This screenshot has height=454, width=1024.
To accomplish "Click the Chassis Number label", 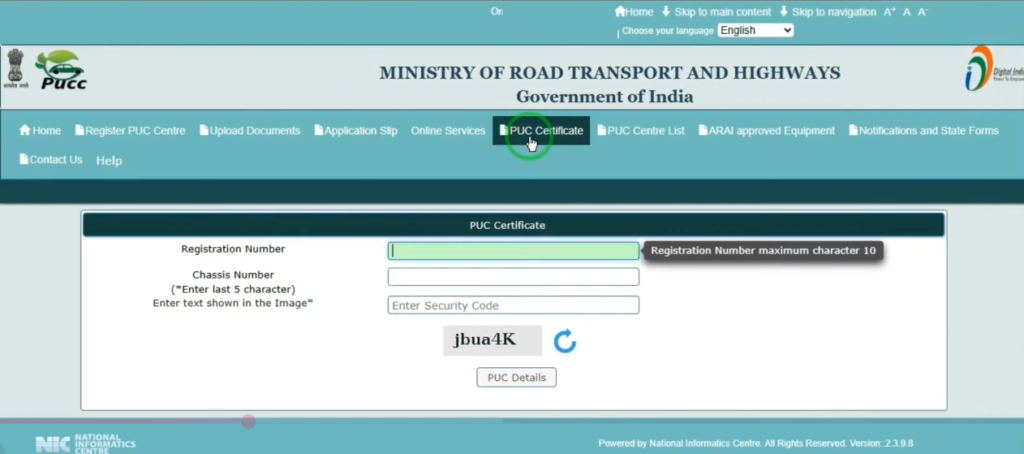I will click(x=233, y=275).
